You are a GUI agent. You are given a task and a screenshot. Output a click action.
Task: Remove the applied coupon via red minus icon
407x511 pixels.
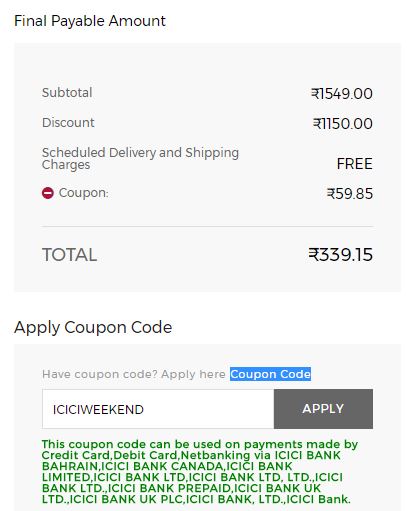coord(48,193)
